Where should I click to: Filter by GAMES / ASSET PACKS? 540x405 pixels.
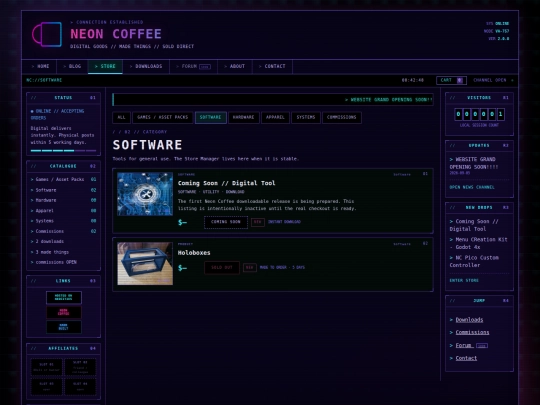[x=163, y=117]
